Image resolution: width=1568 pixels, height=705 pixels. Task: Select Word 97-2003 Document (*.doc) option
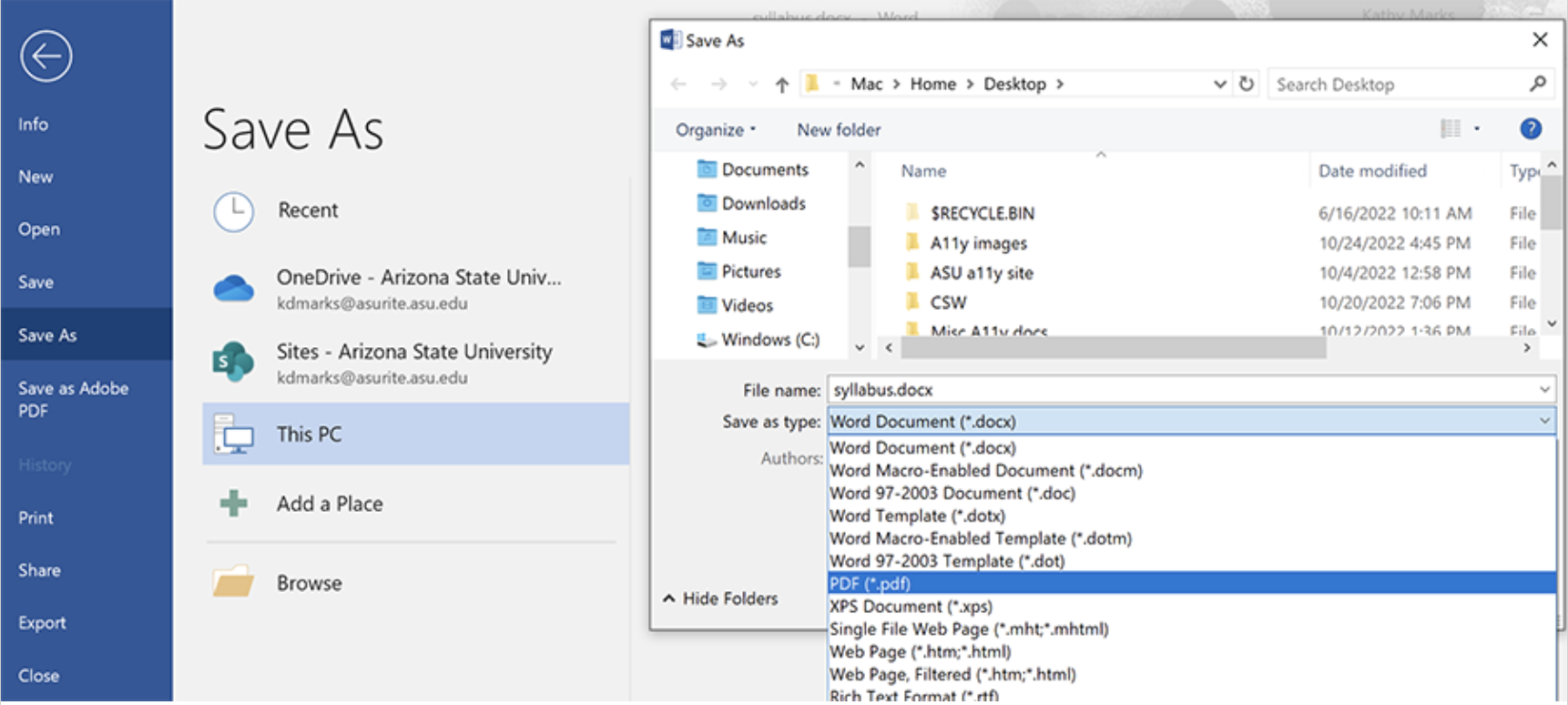click(x=952, y=493)
